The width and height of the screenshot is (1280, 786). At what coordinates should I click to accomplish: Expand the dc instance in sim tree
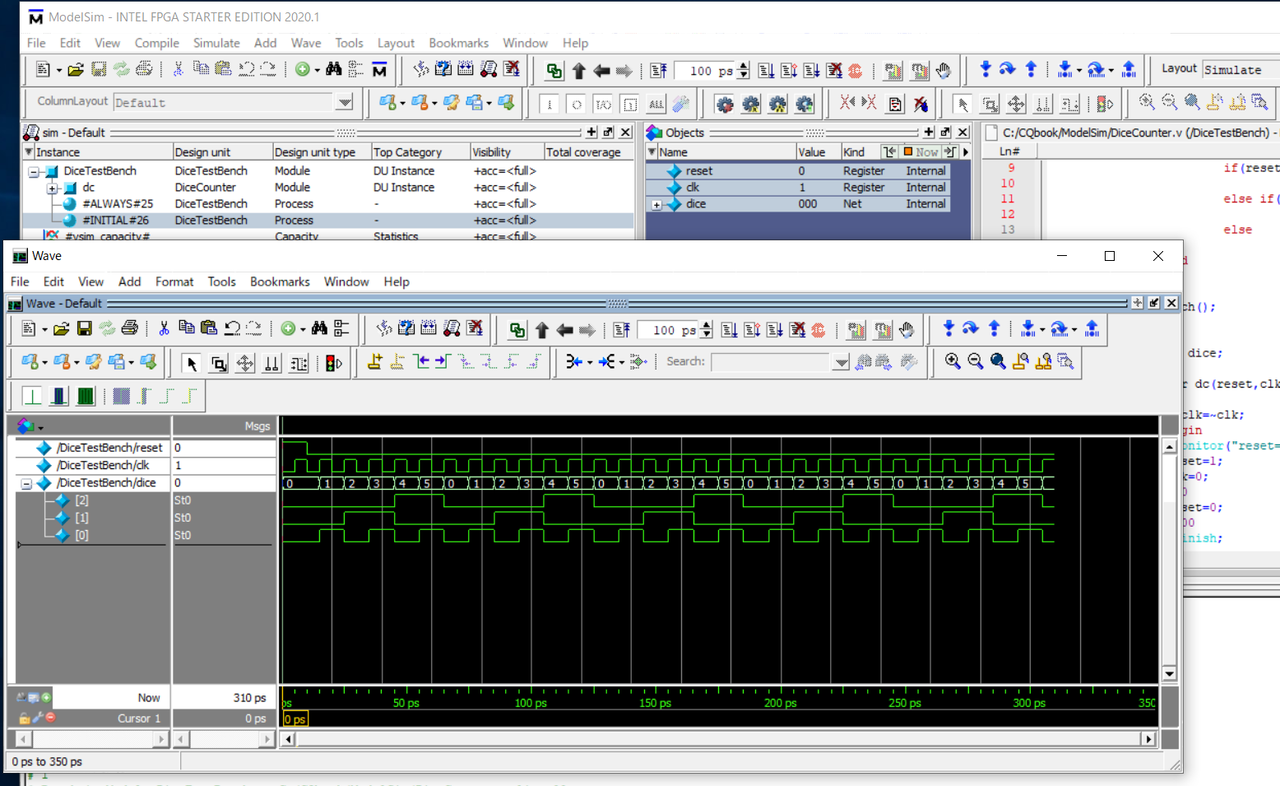click(52, 188)
